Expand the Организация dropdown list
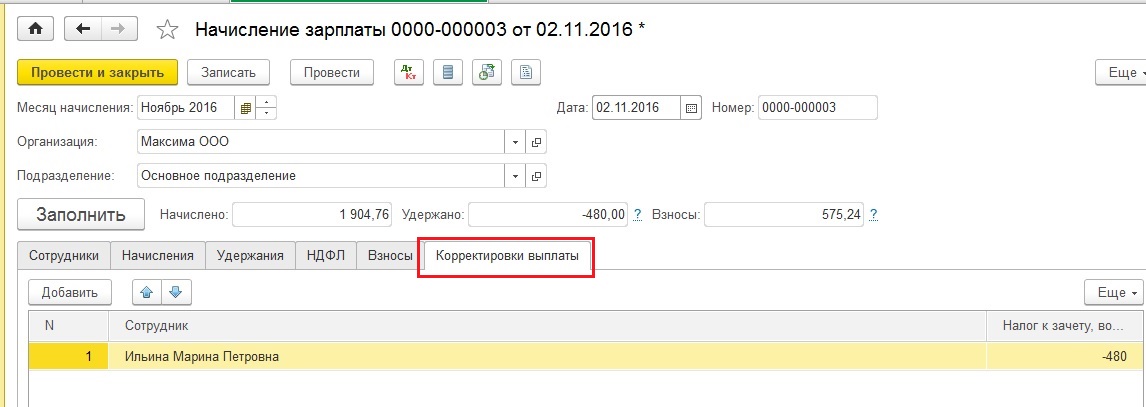The width and height of the screenshot is (1146, 407). click(x=515, y=142)
